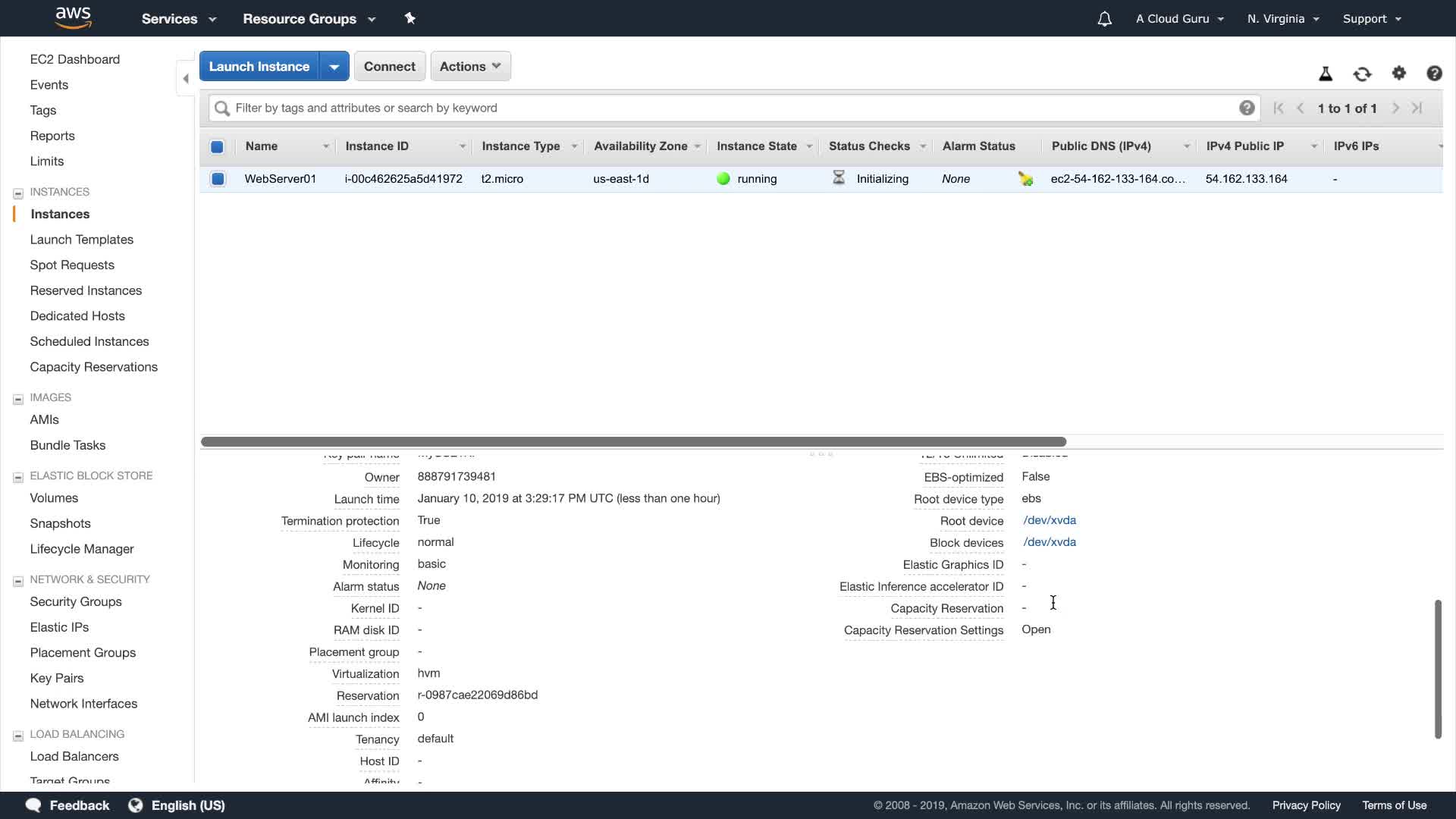Click the alarm status create-alarm icon
This screenshot has height=819, width=1456.
[x=1025, y=179]
